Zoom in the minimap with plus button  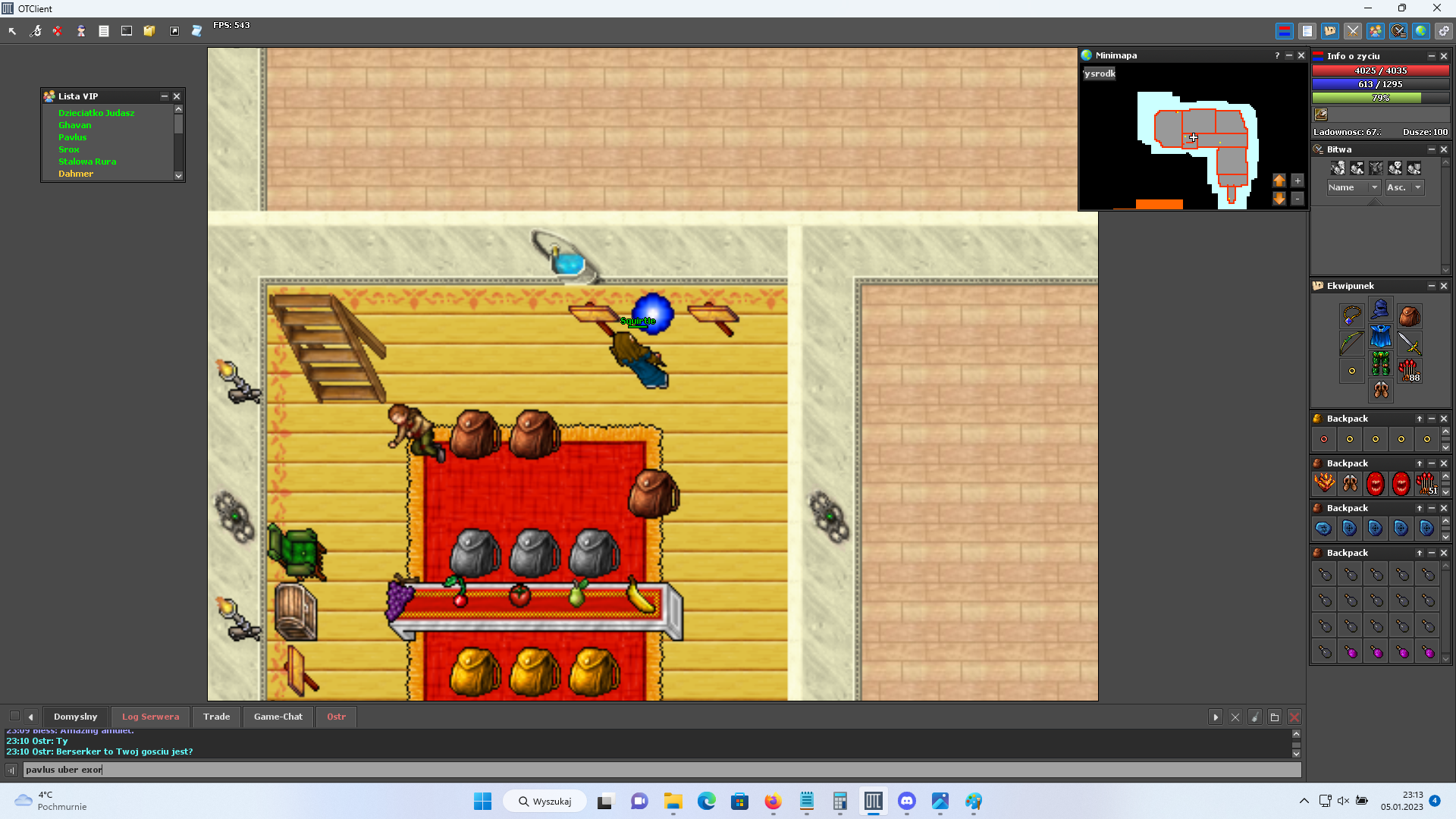click(x=1298, y=180)
